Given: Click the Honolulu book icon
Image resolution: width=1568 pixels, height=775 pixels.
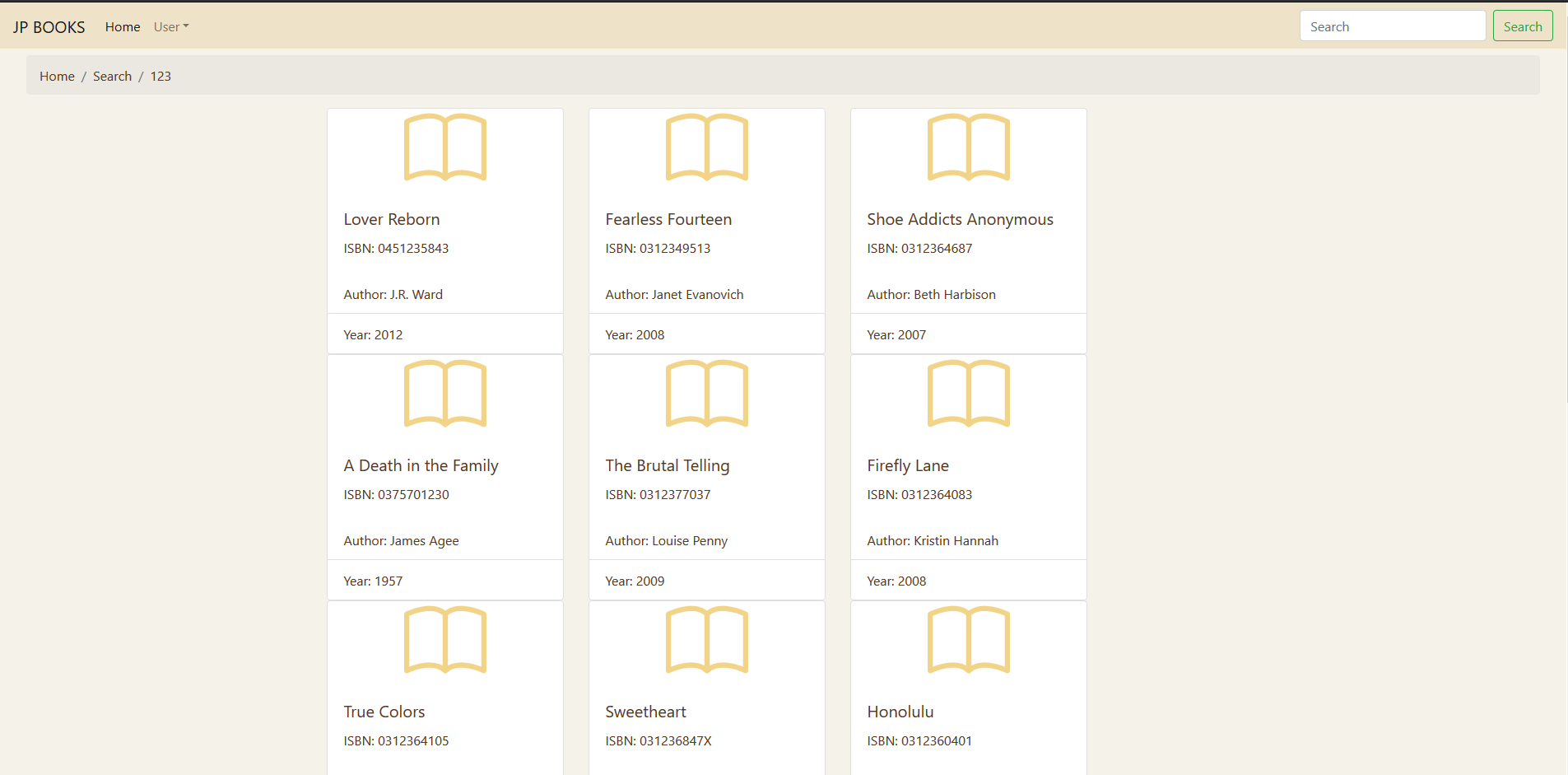Looking at the screenshot, I should click(x=969, y=640).
